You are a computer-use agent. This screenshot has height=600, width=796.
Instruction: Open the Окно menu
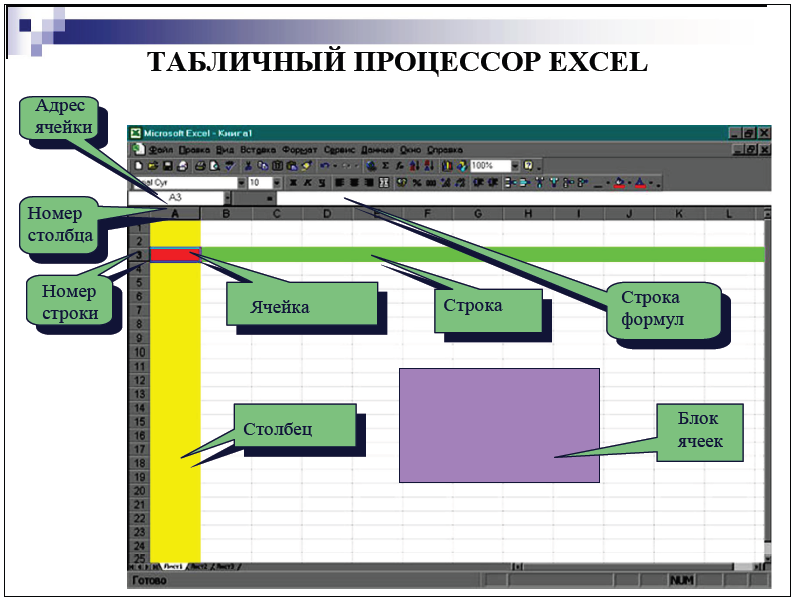(x=410, y=150)
